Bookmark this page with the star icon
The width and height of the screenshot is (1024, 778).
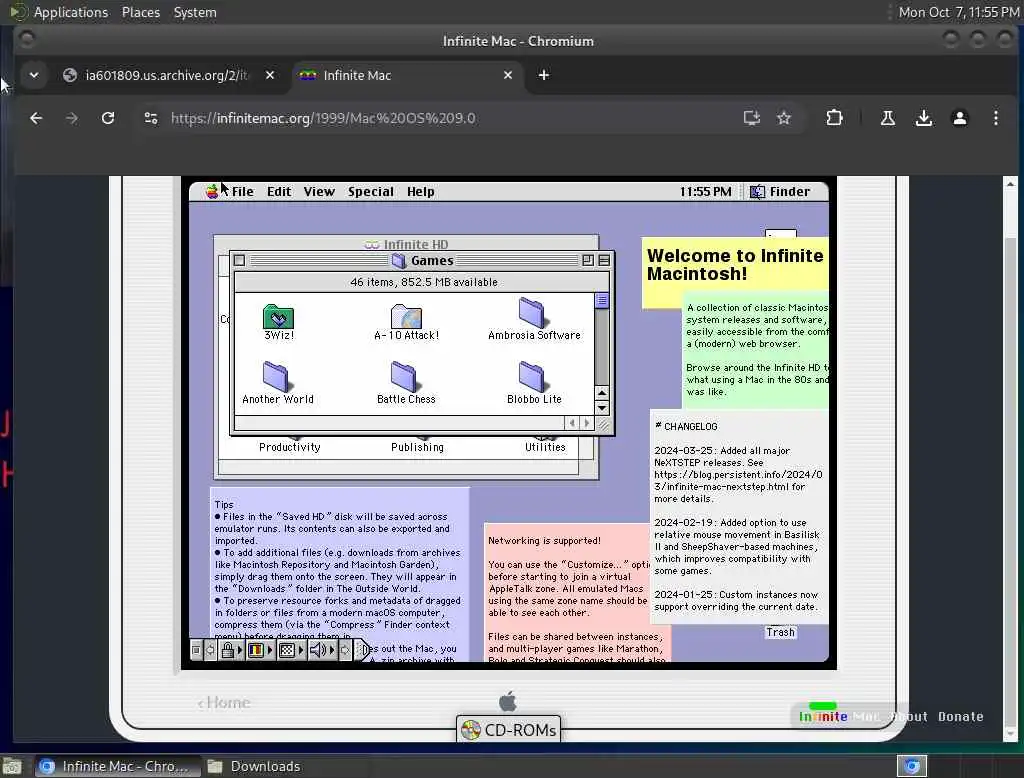[784, 118]
